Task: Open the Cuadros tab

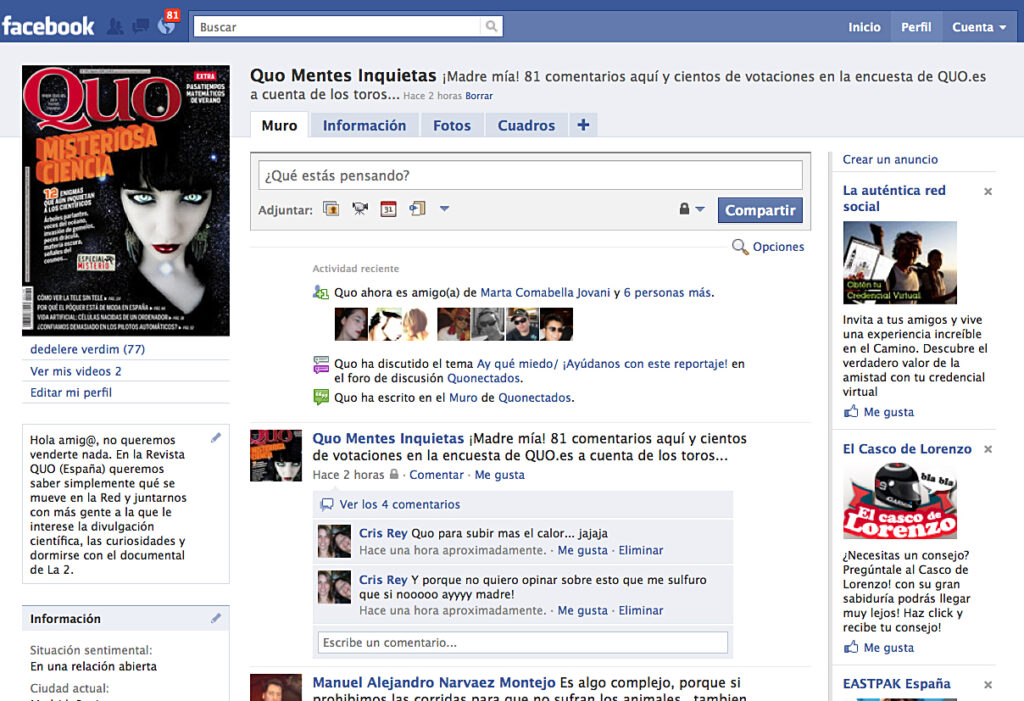Action: point(526,125)
